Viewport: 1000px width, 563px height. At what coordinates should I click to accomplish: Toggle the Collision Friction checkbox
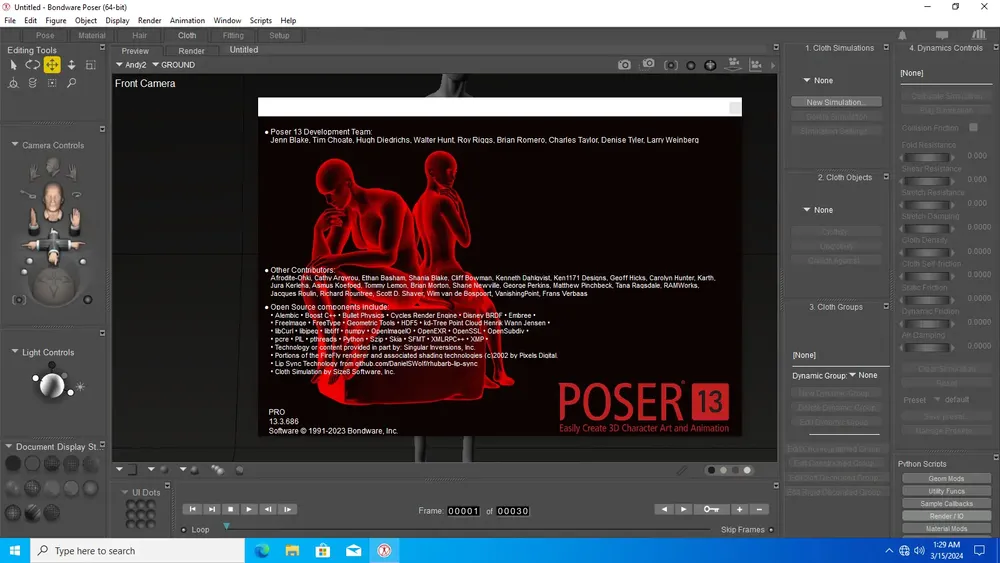click(x=973, y=128)
